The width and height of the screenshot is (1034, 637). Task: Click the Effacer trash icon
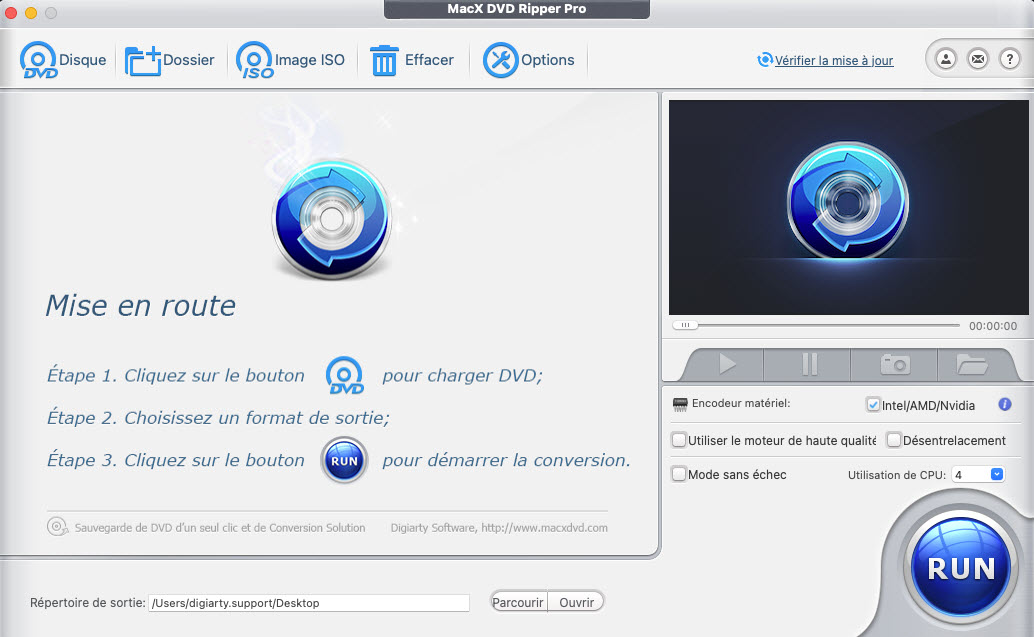coord(387,59)
